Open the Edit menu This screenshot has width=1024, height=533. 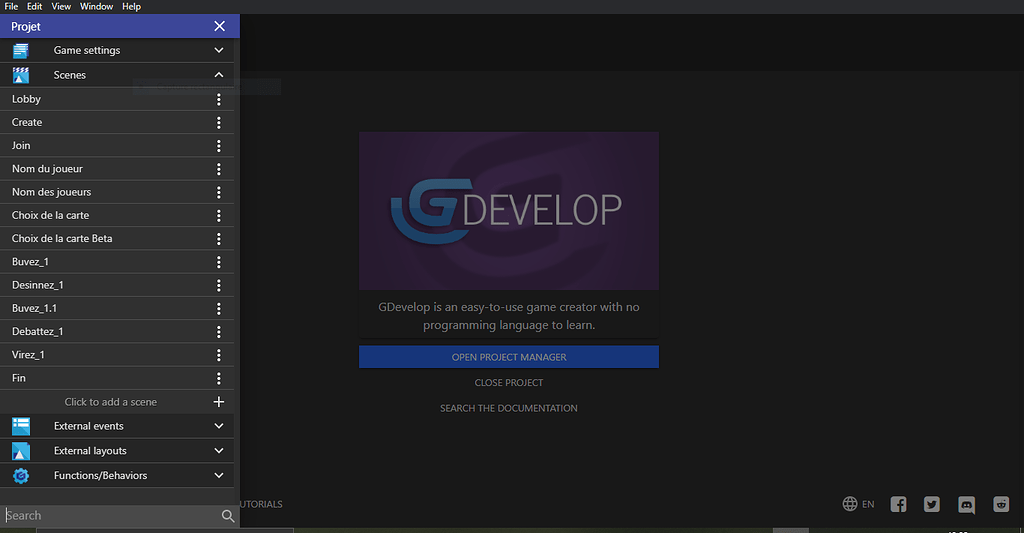point(35,7)
